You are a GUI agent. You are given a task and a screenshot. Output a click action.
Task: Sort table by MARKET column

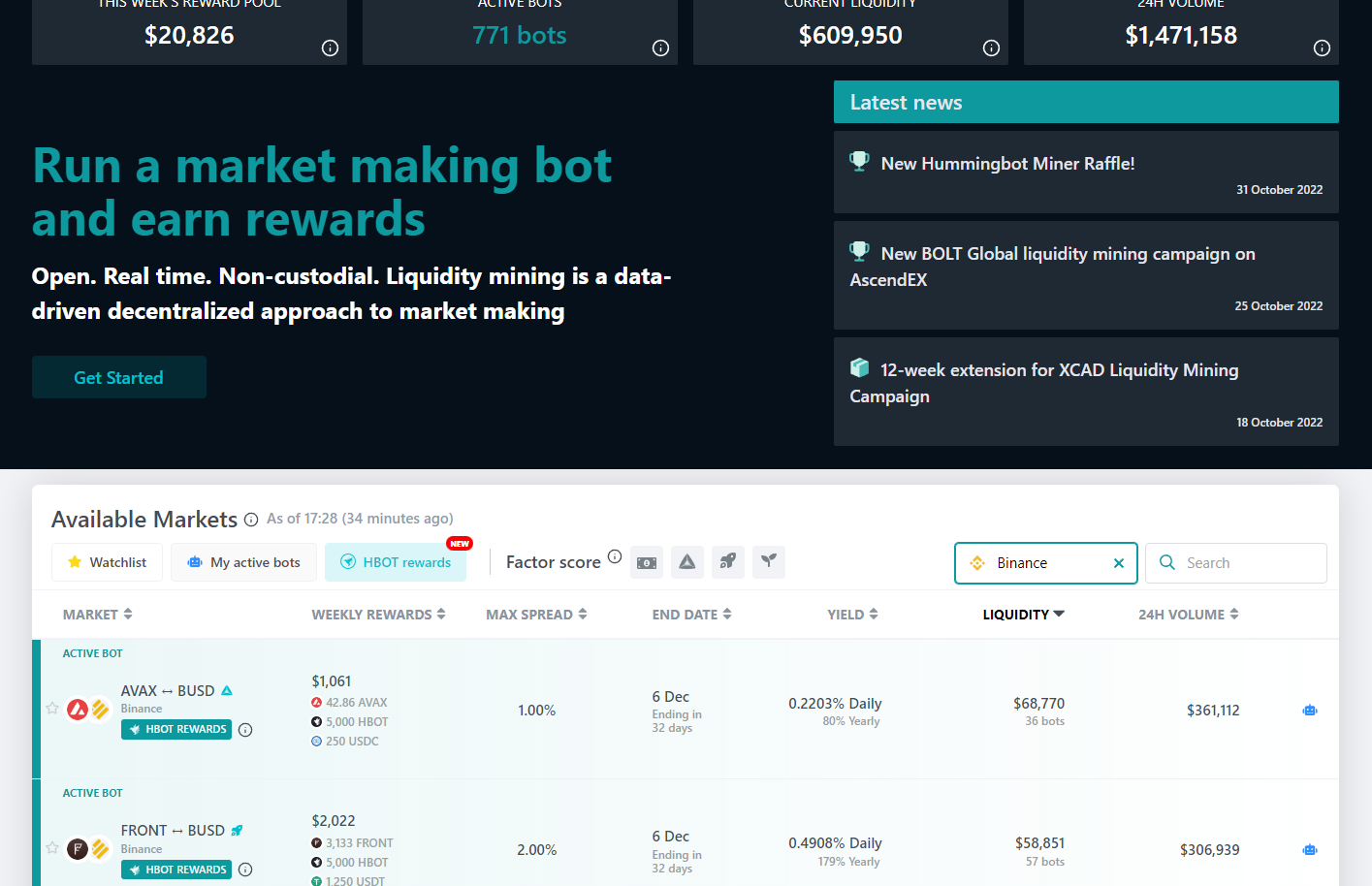(x=98, y=615)
